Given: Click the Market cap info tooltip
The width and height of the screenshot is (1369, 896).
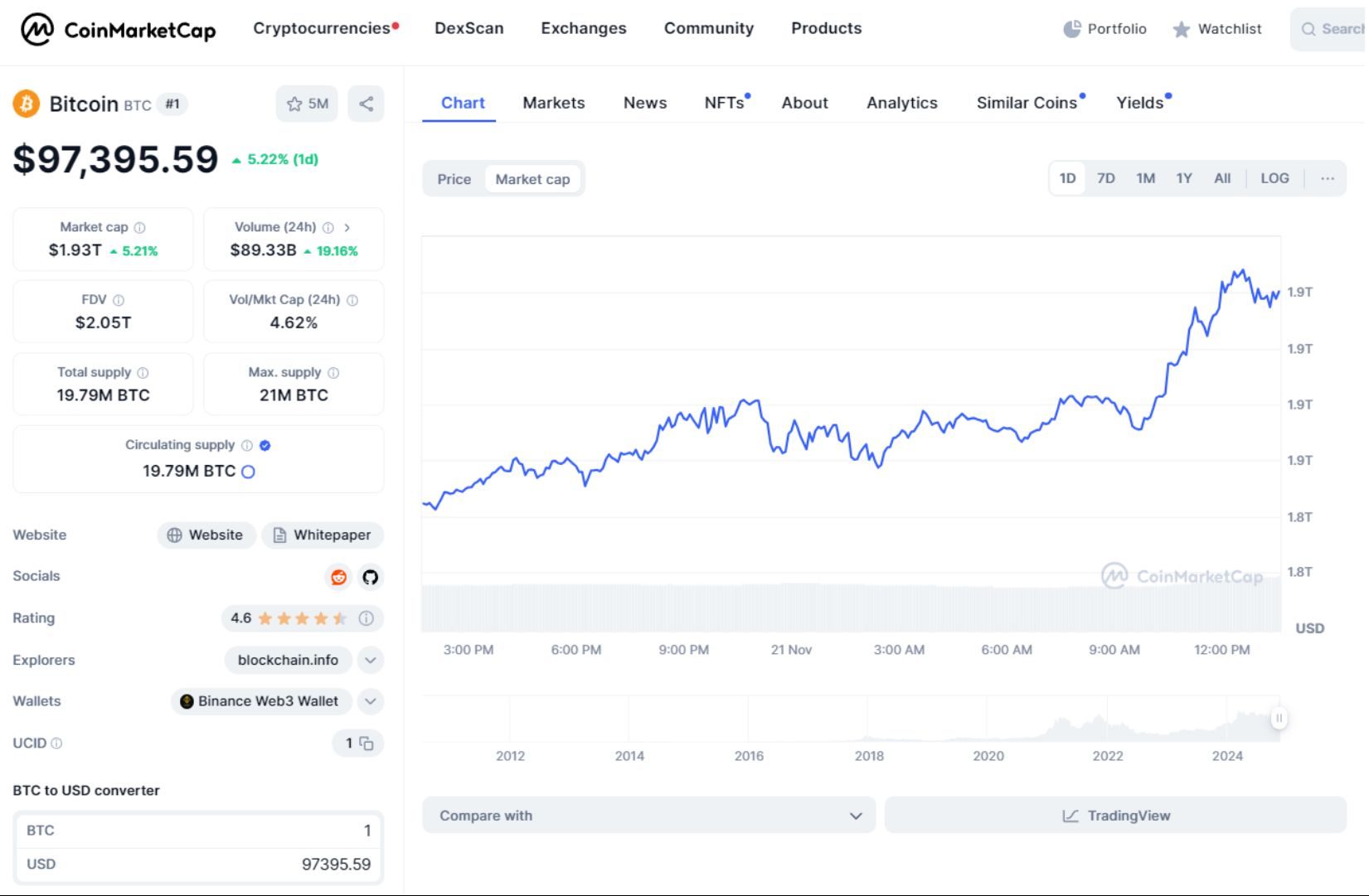Looking at the screenshot, I should pyautogui.click(x=138, y=226).
